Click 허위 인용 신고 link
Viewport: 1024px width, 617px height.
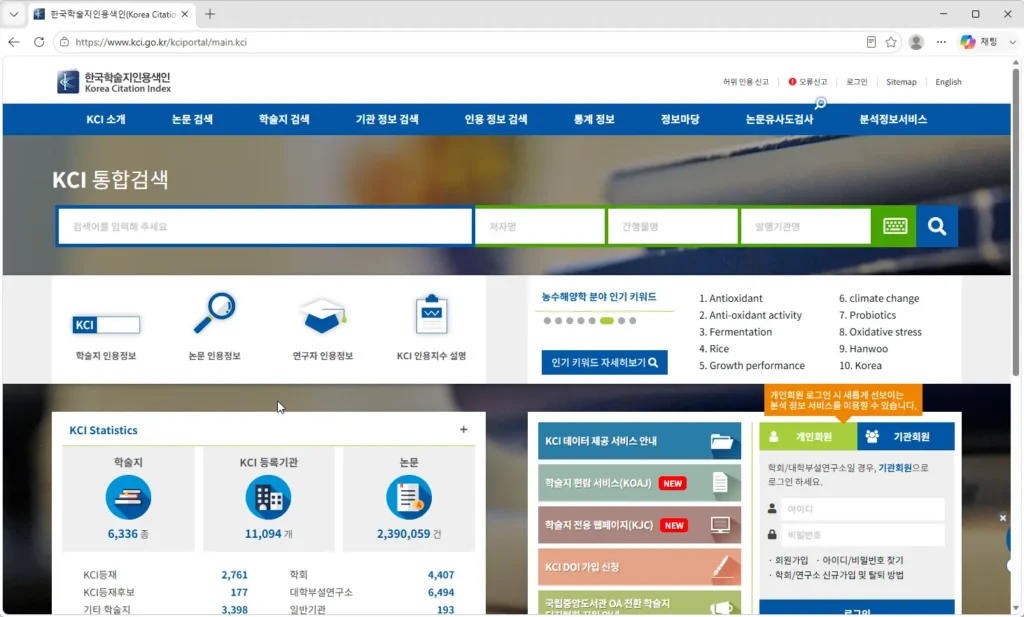pos(745,82)
